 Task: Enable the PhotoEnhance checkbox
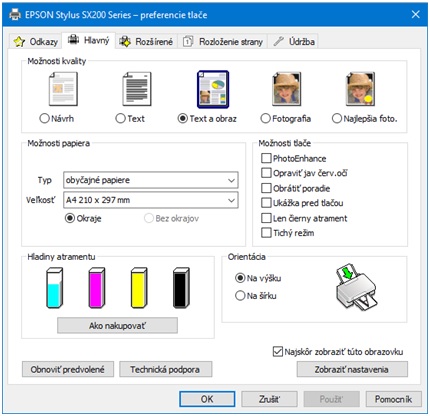click(266, 158)
